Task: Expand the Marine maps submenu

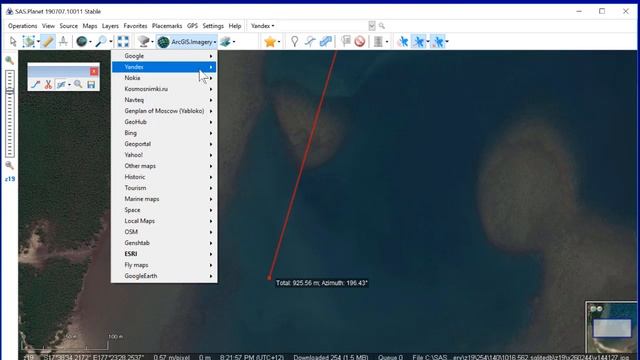Action: coord(164,199)
